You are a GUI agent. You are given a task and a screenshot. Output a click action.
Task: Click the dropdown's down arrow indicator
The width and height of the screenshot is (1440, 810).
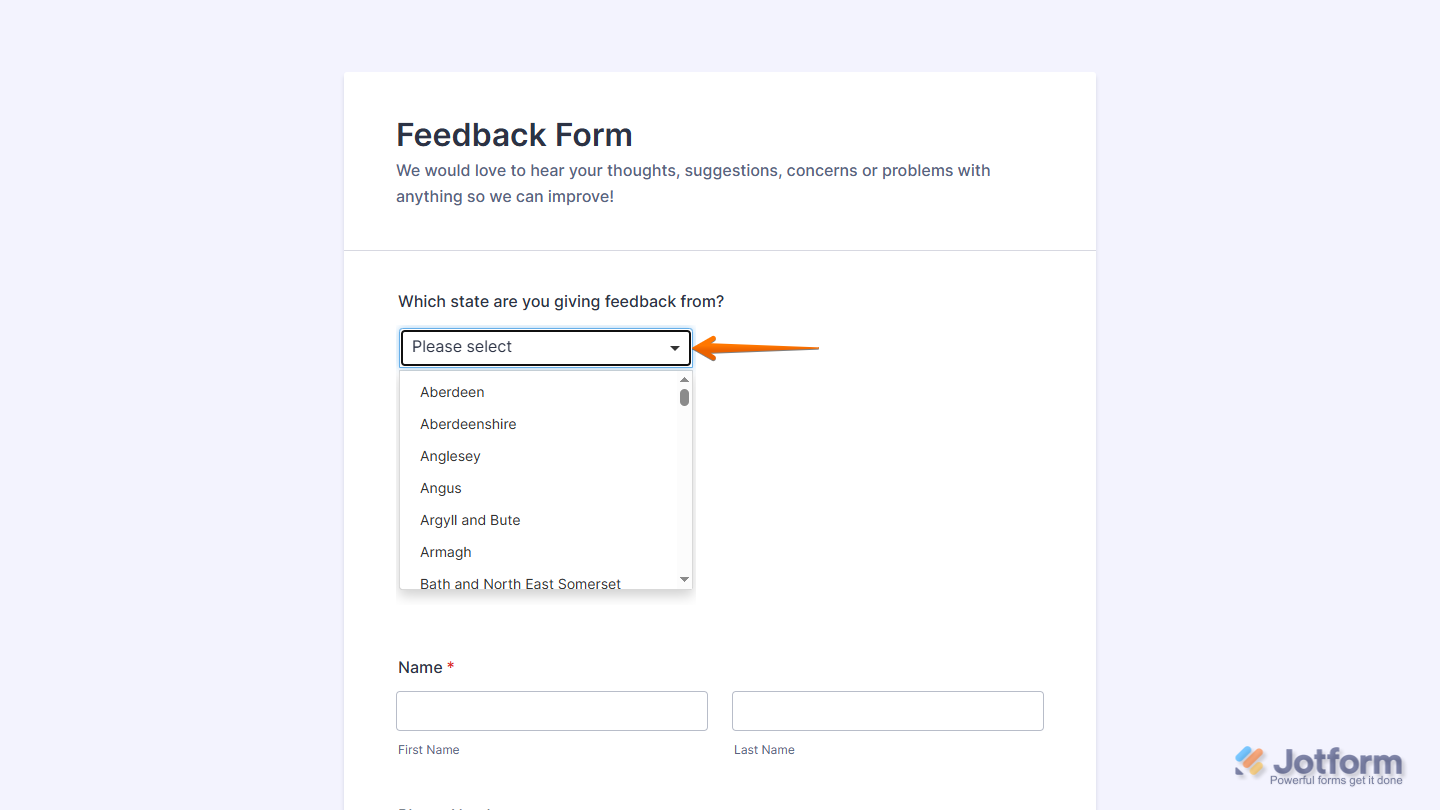(675, 347)
